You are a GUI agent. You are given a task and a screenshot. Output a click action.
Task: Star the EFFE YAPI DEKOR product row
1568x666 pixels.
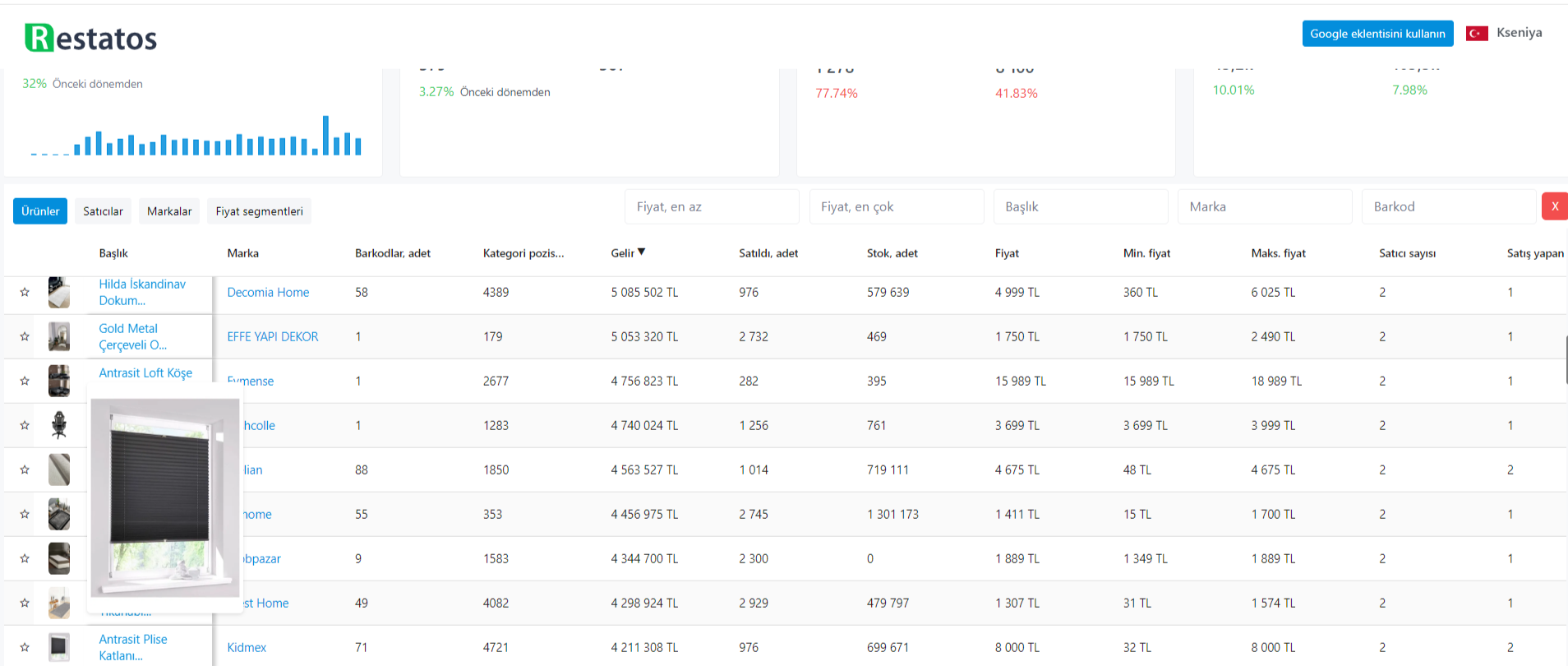click(x=25, y=336)
